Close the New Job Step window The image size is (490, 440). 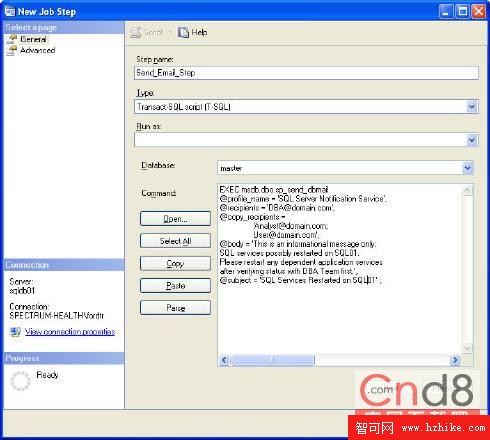(x=479, y=12)
